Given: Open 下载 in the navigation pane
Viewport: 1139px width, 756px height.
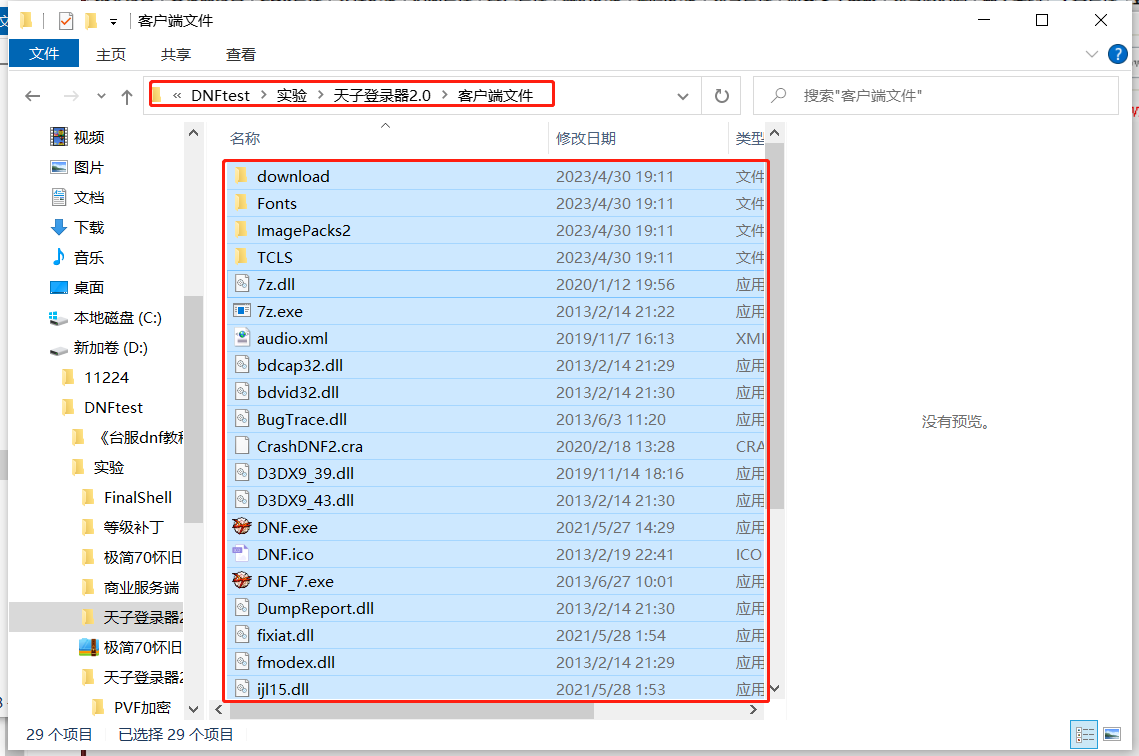Looking at the screenshot, I should pos(89,227).
